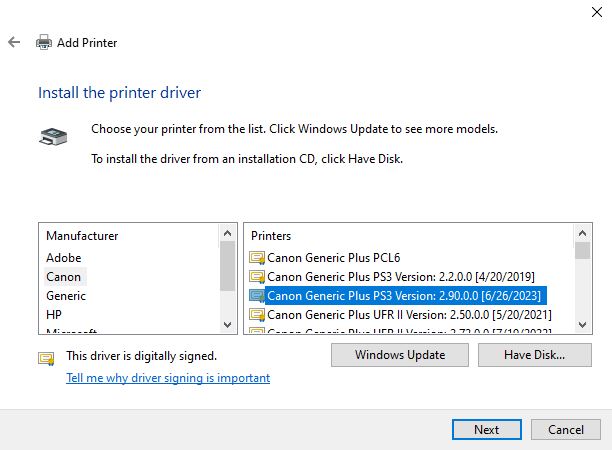Select Canon in the Manufacturer list
612x450 pixels.
click(x=64, y=277)
